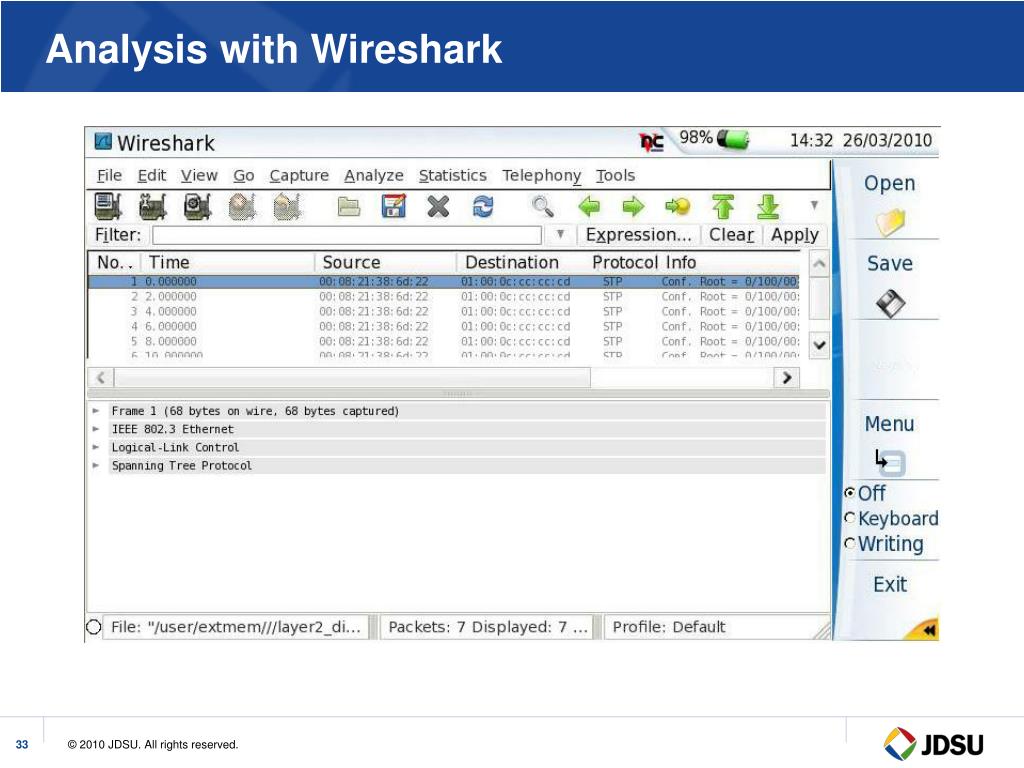The width and height of the screenshot is (1024, 768).
Task: Click the Clear filter button
Action: [x=731, y=234]
